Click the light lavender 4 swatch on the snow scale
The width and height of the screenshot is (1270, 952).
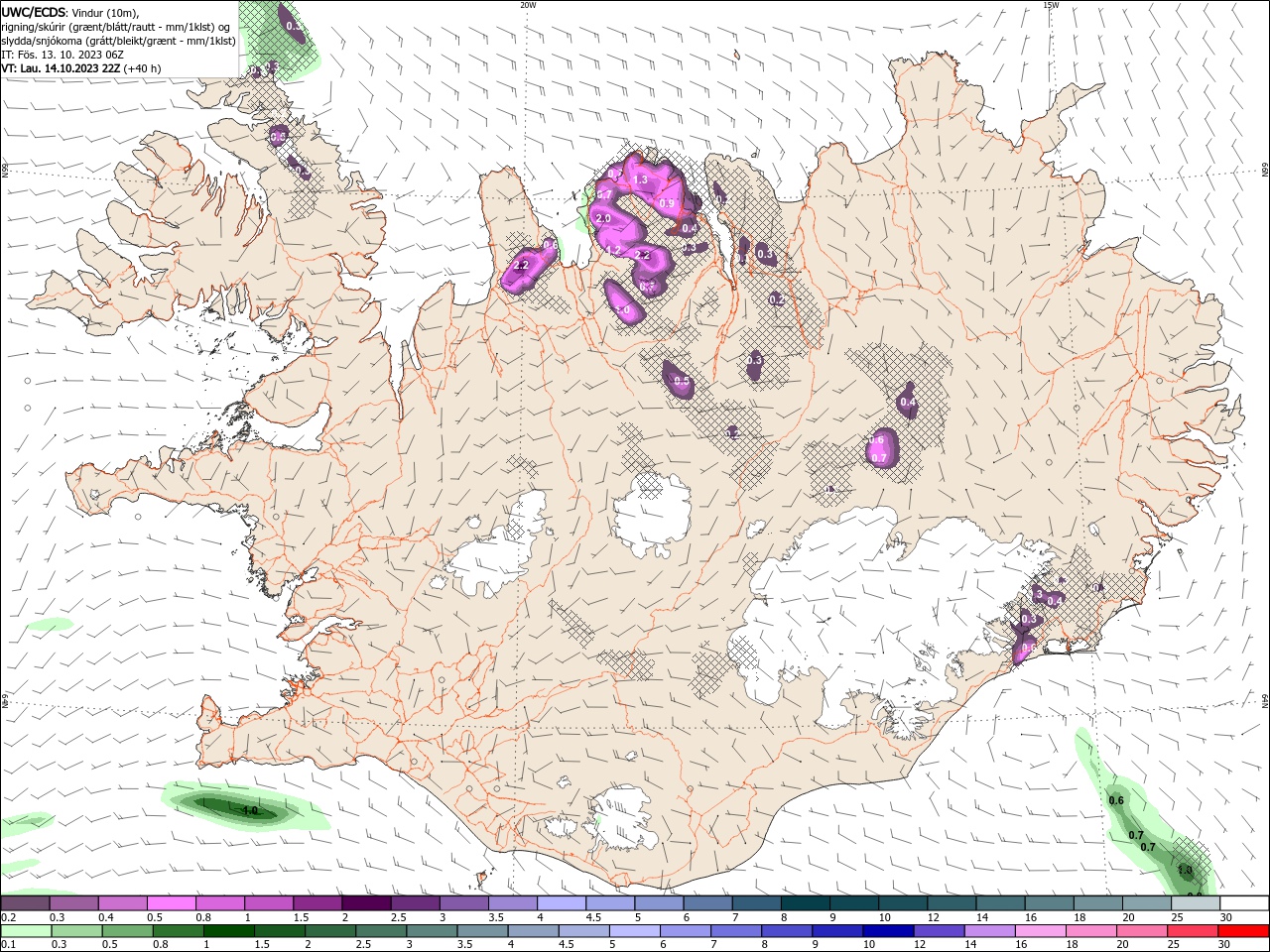[x=562, y=903]
